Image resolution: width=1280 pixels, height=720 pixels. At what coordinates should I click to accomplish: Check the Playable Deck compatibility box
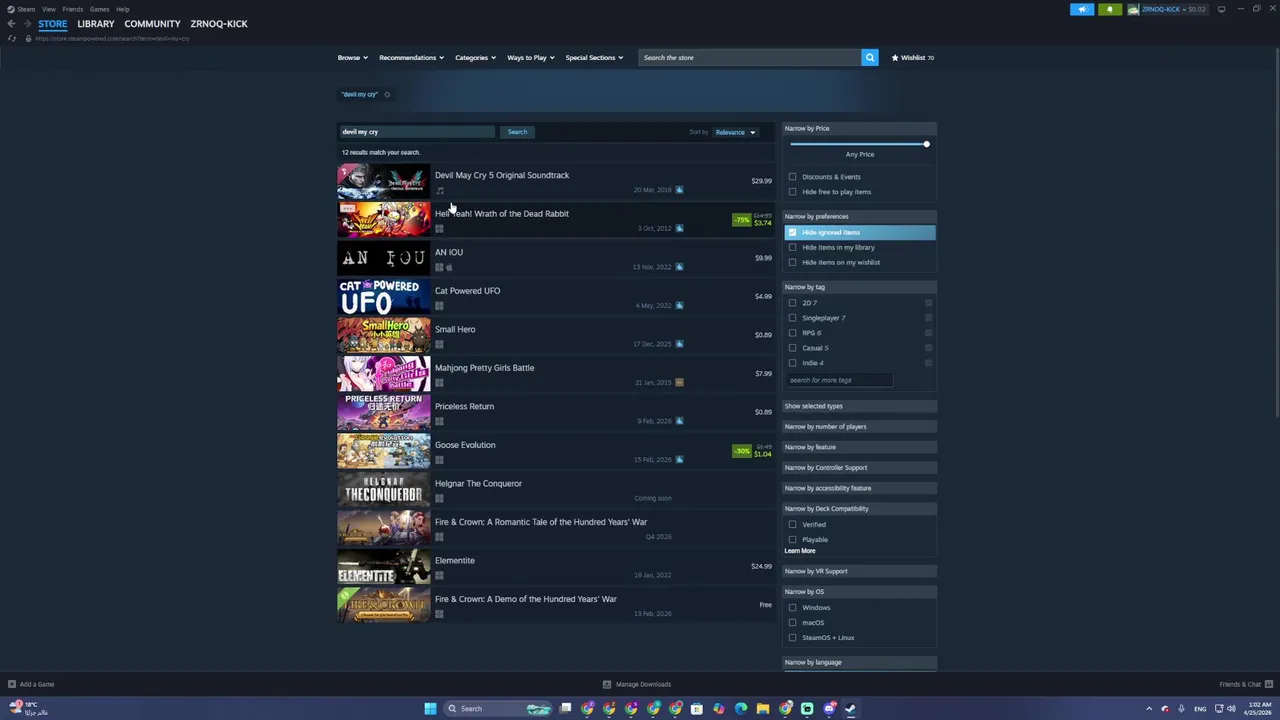(793, 540)
